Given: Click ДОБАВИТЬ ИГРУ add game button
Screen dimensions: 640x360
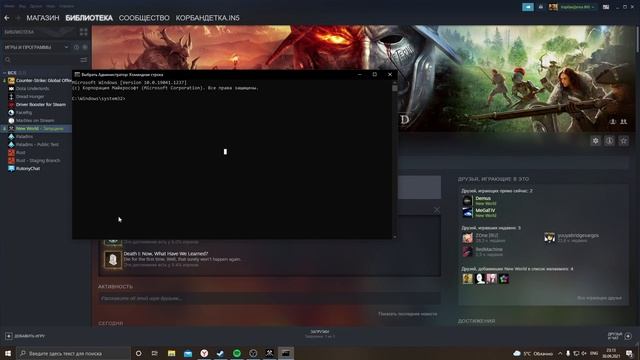Looking at the screenshot, I should (x=25, y=336).
